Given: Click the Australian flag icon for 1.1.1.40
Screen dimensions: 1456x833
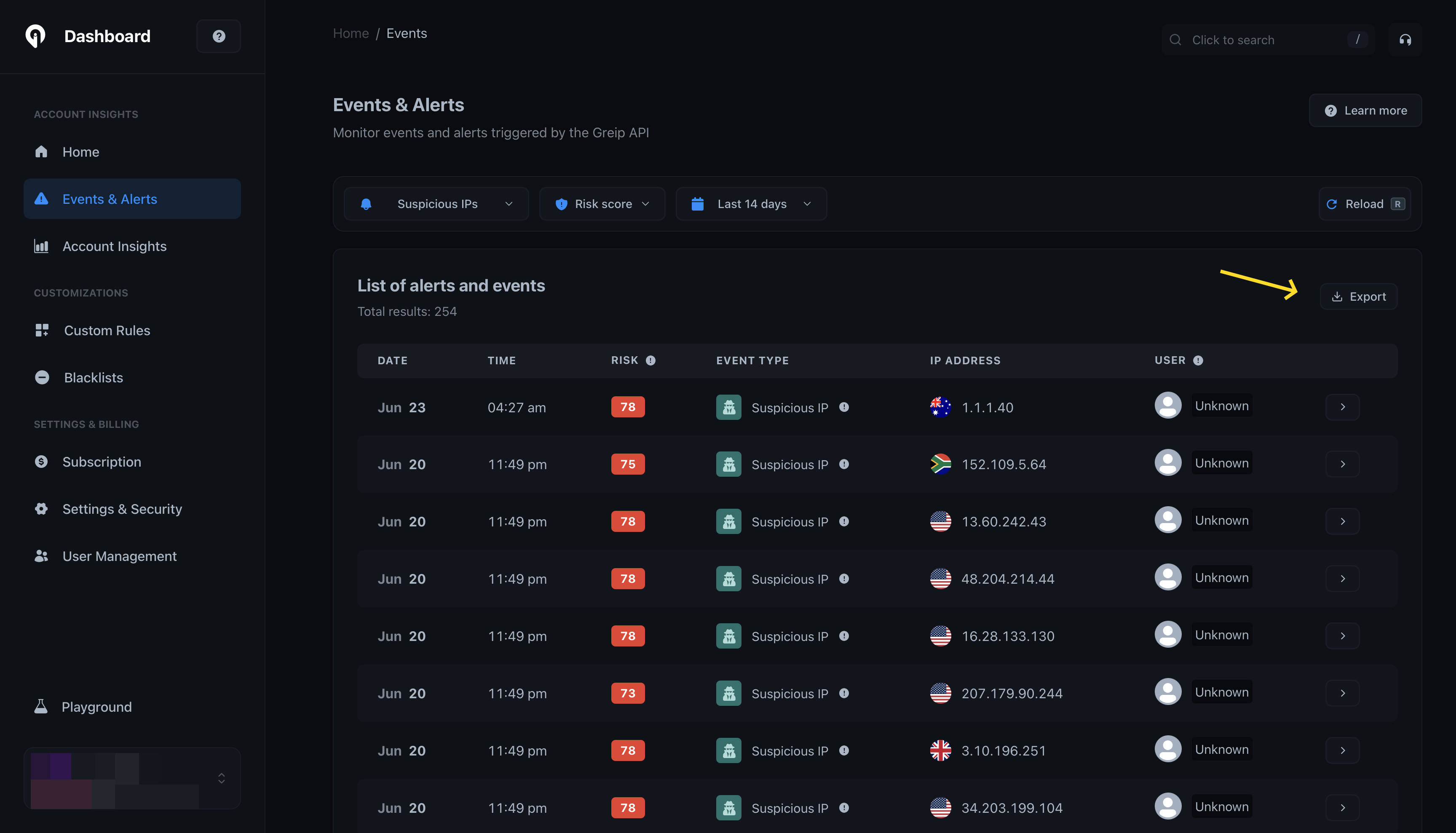Looking at the screenshot, I should click(940, 407).
